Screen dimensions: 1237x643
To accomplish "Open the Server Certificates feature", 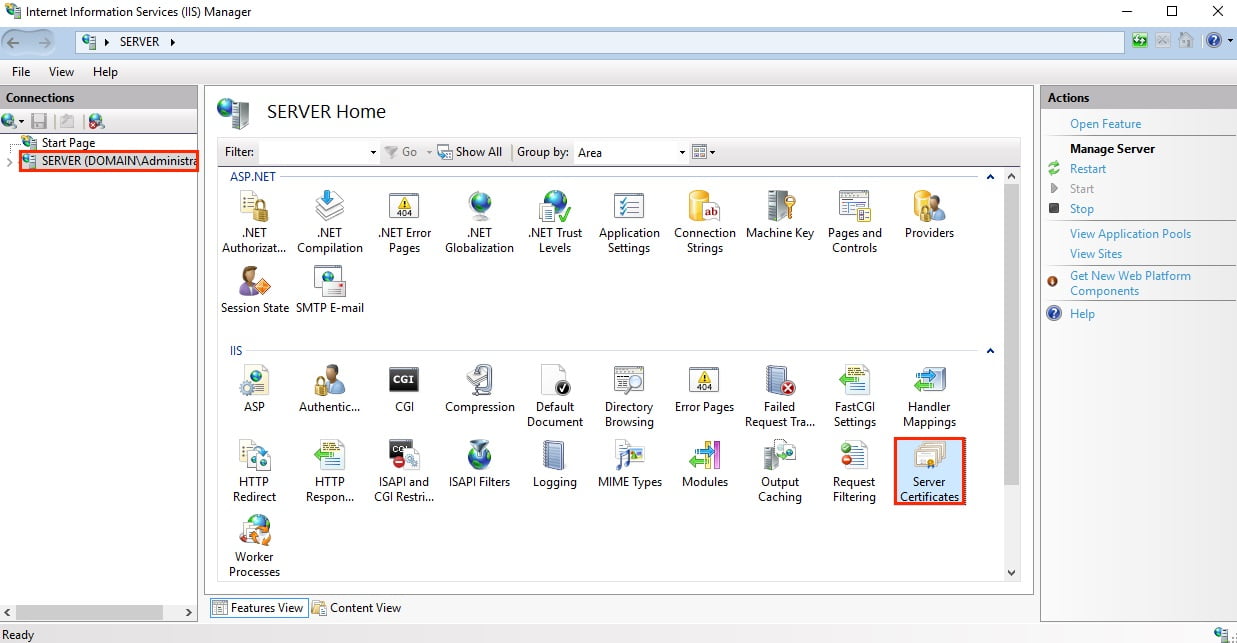I will [x=928, y=468].
